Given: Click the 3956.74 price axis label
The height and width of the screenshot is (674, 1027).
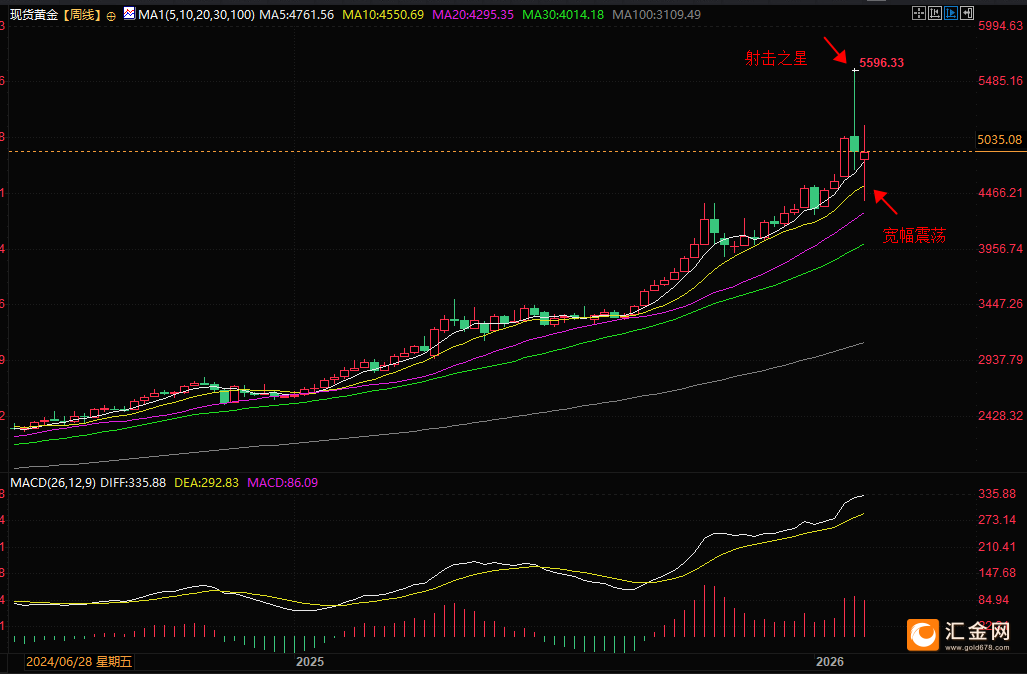Looking at the screenshot, I should pyautogui.click(x=1000, y=249).
